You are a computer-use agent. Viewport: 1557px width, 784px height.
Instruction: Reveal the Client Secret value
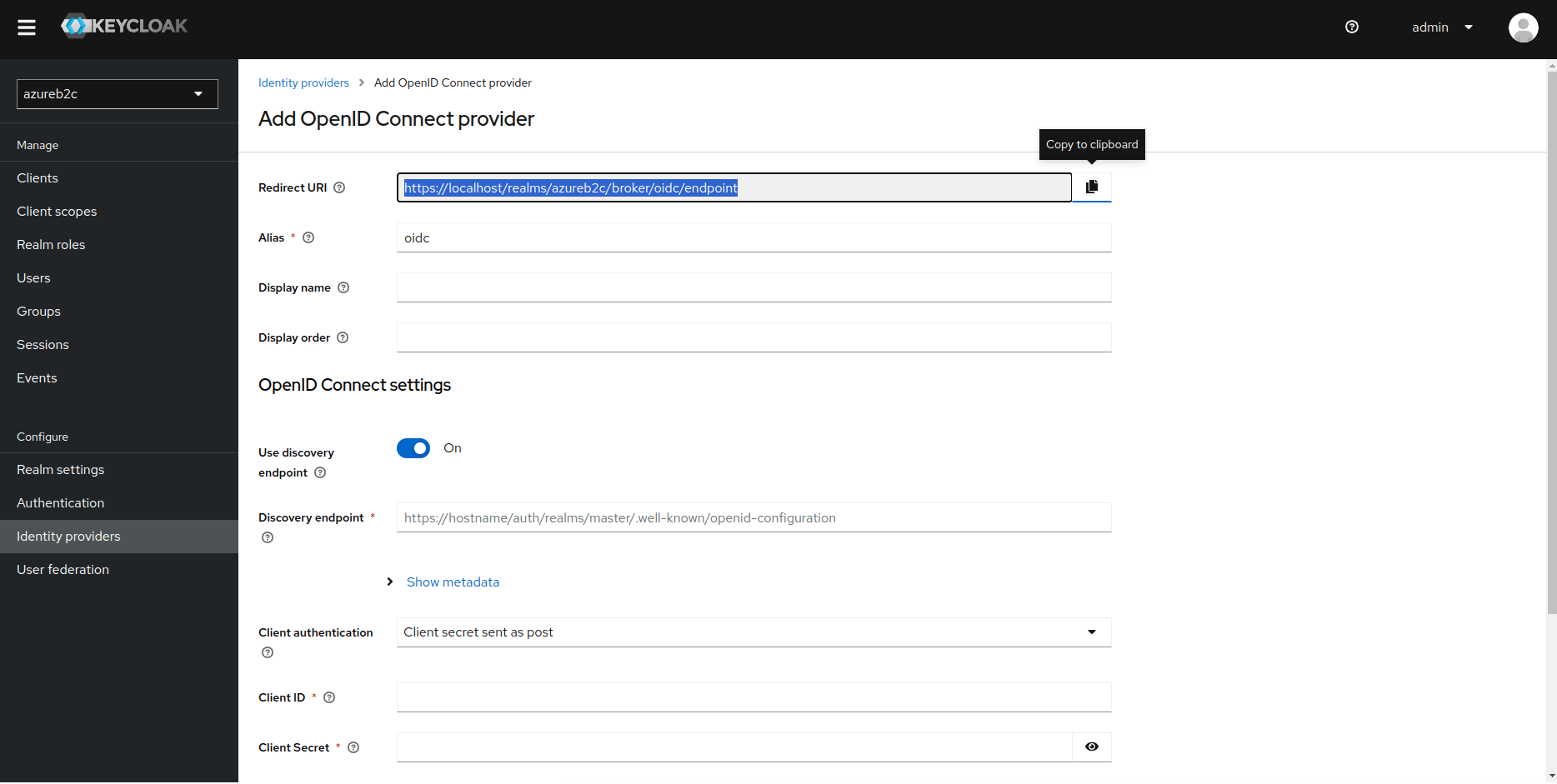click(1091, 747)
